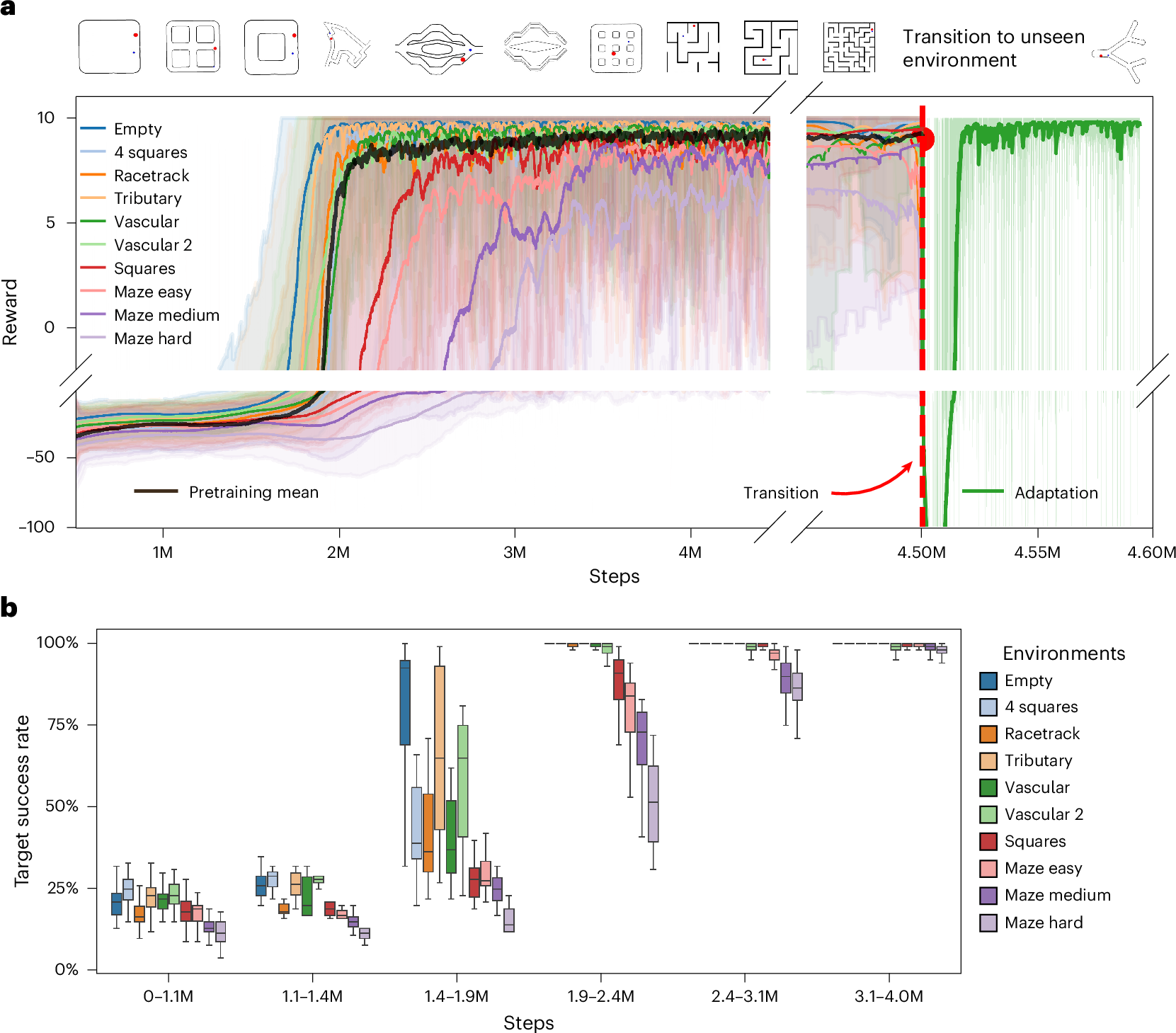Click the Racetrack environment map icon
Image resolution: width=1176 pixels, height=1033 pixels.
[x=271, y=47]
